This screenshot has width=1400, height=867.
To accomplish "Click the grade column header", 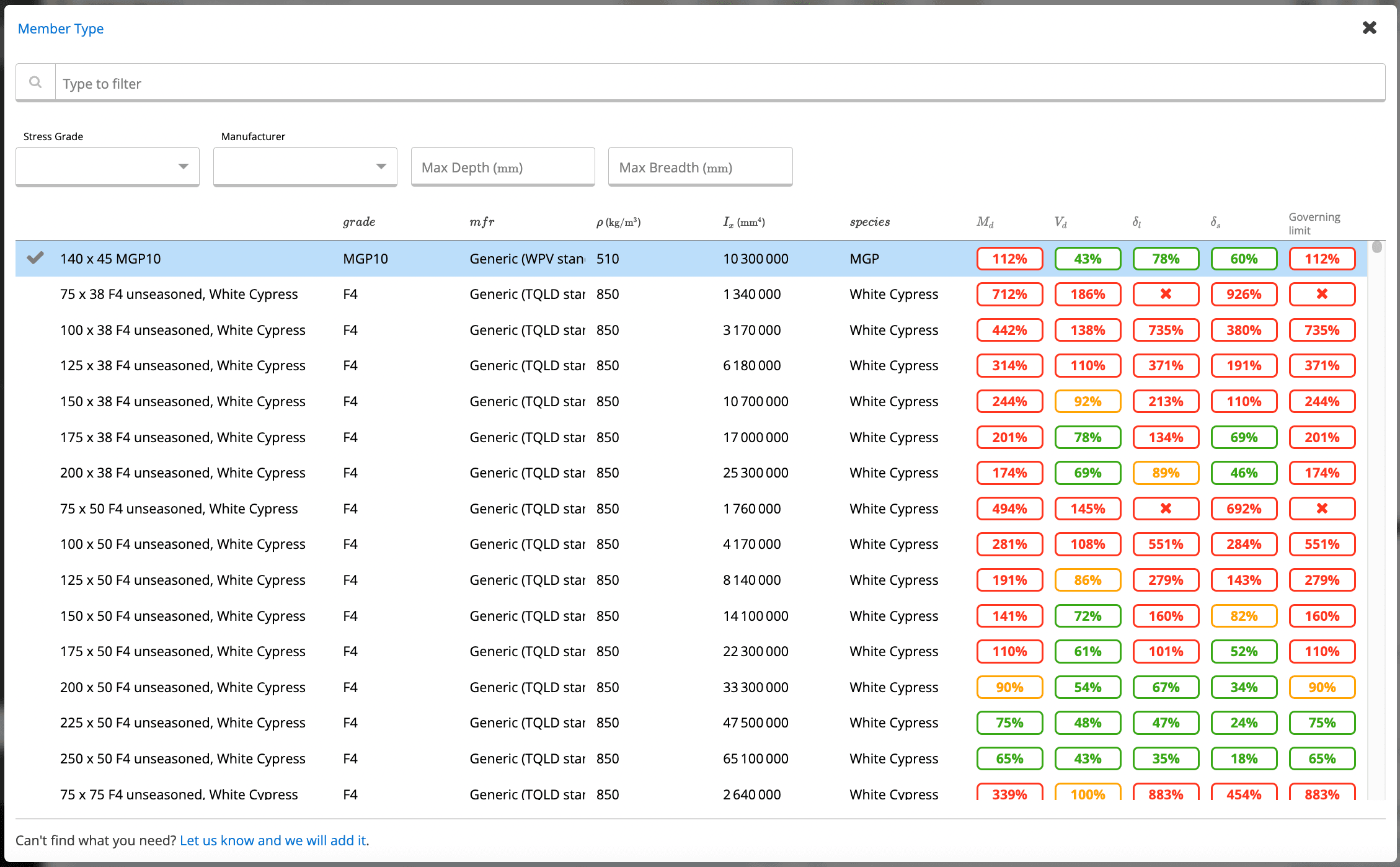I will (359, 222).
